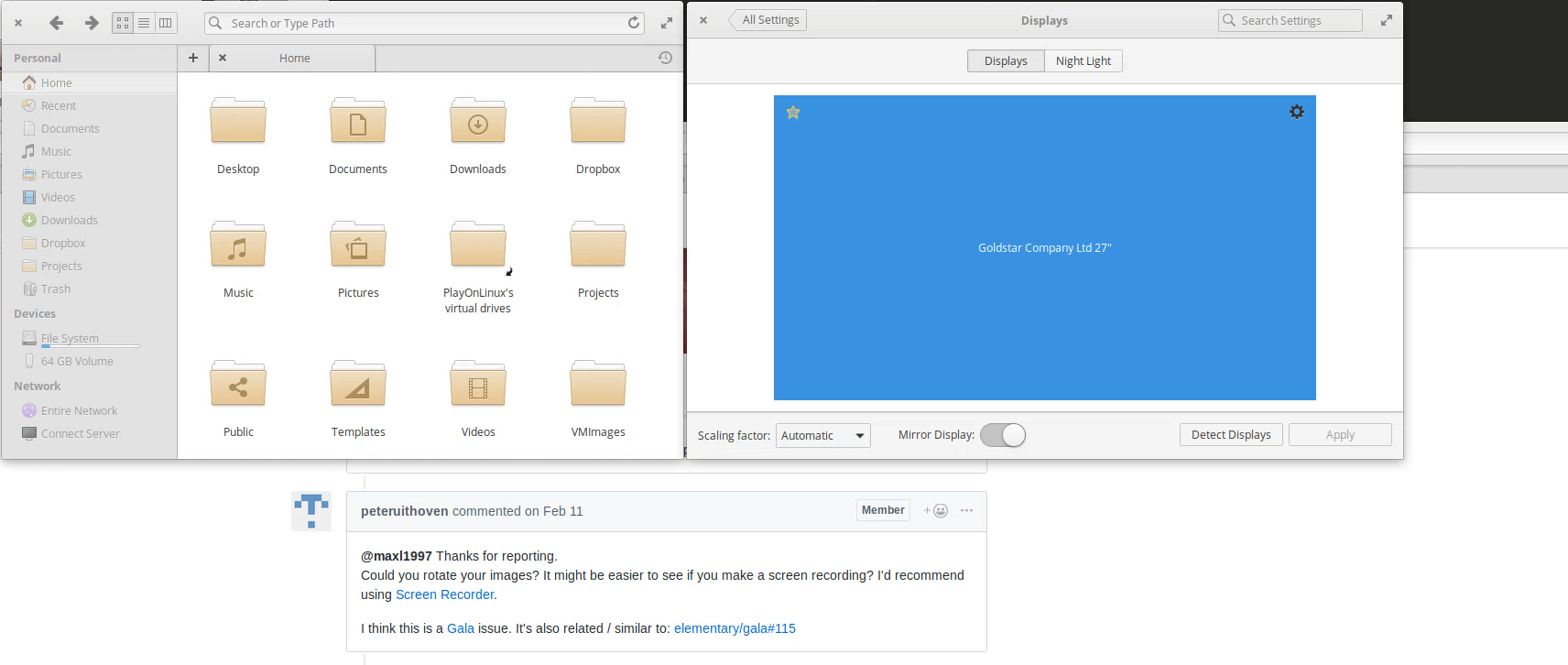This screenshot has width=1568, height=665.
Task: Go back to All Settings
Action: point(768,20)
